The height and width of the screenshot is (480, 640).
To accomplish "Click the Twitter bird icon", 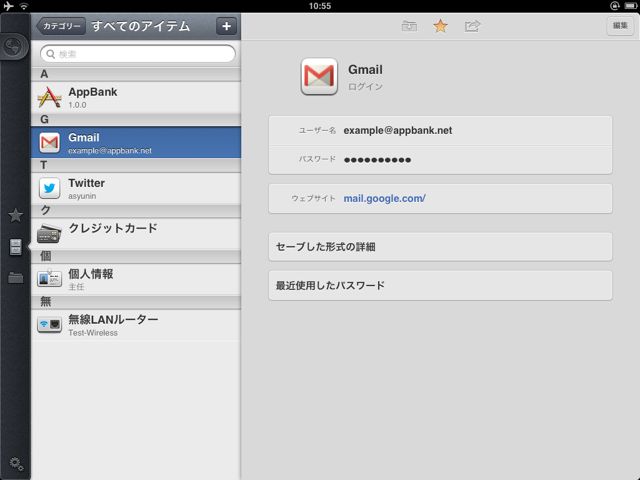I will tap(49, 188).
